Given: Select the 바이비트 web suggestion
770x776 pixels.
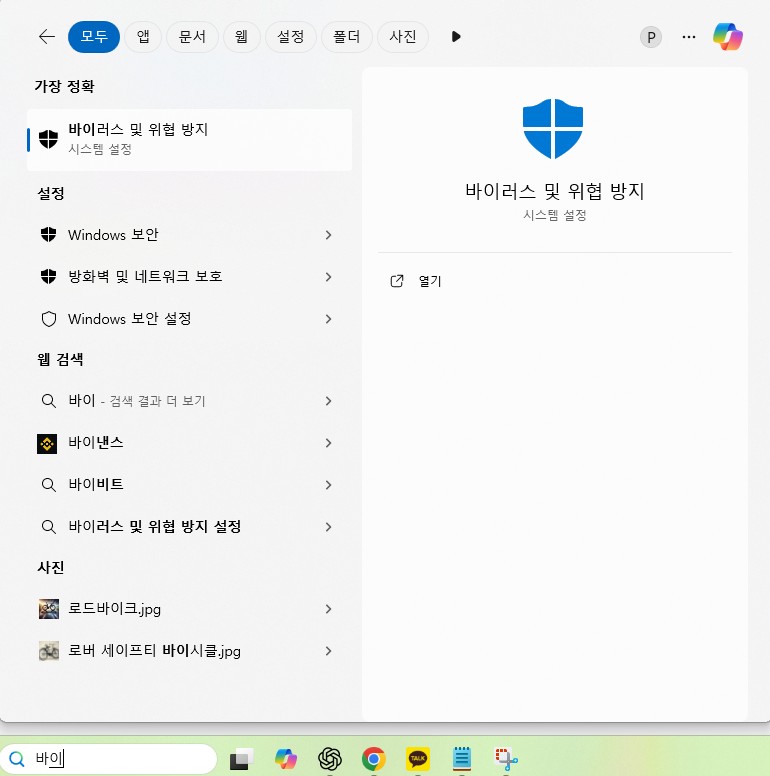Looking at the screenshot, I should pyautogui.click(x=190, y=485).
